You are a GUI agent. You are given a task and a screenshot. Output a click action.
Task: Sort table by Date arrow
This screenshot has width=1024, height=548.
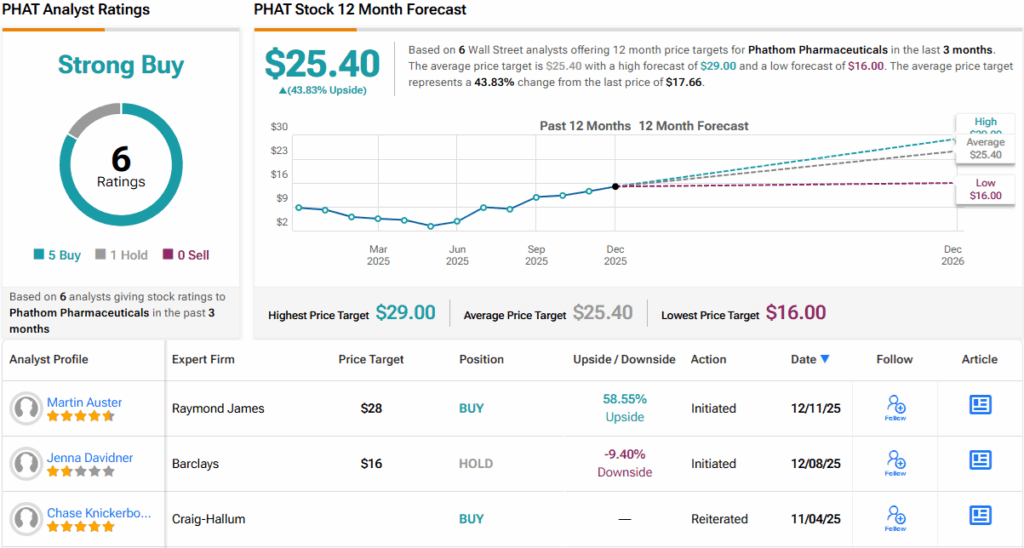pos(825,359)
